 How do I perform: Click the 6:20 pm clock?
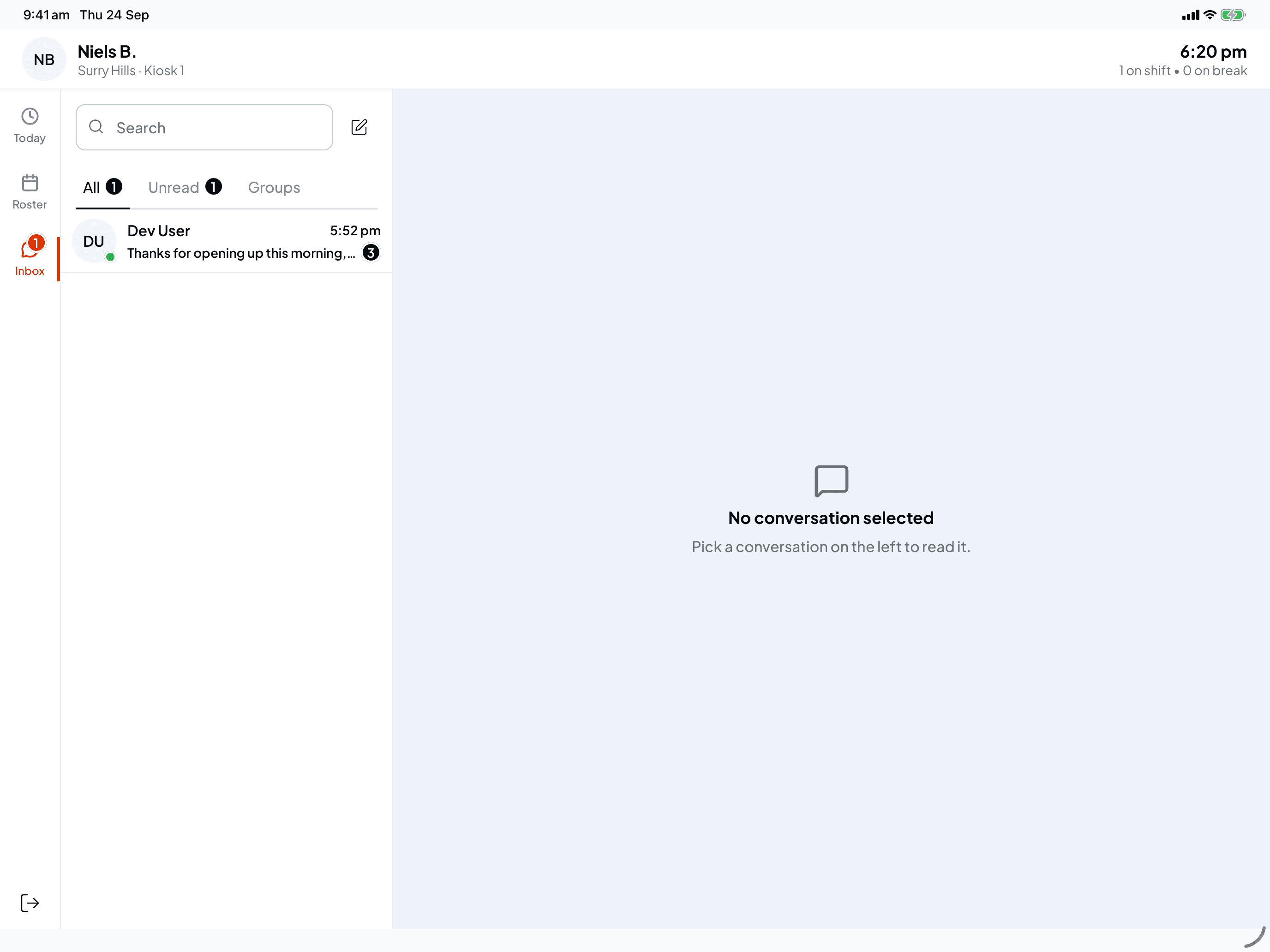pos(1213,52)
